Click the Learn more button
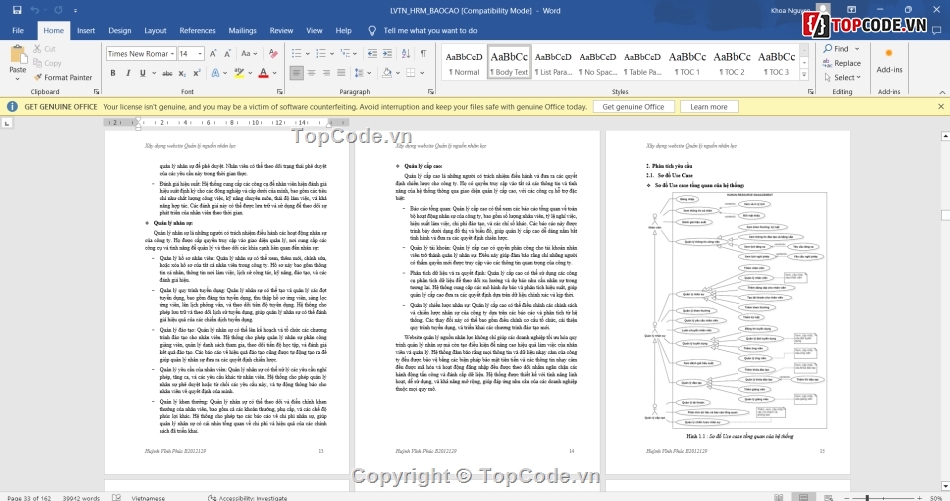The height and width of the screenshot is (501, 950). [708, 107]
